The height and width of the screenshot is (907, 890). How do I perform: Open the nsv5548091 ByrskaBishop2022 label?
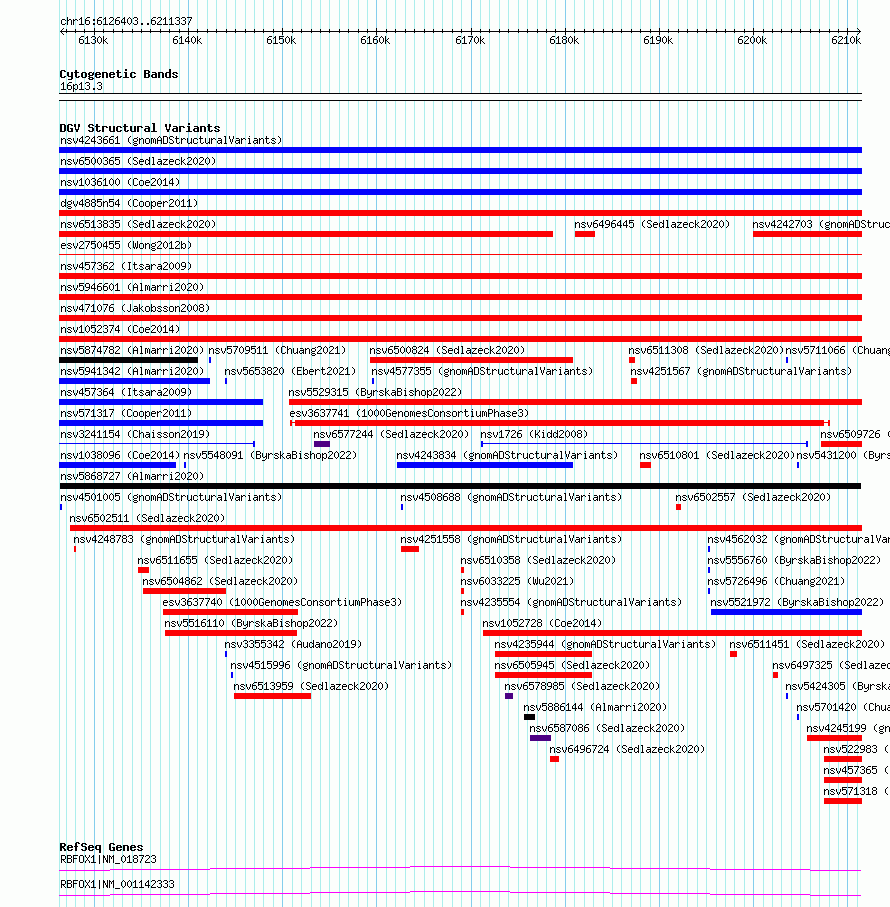click(x=270, y=456)
